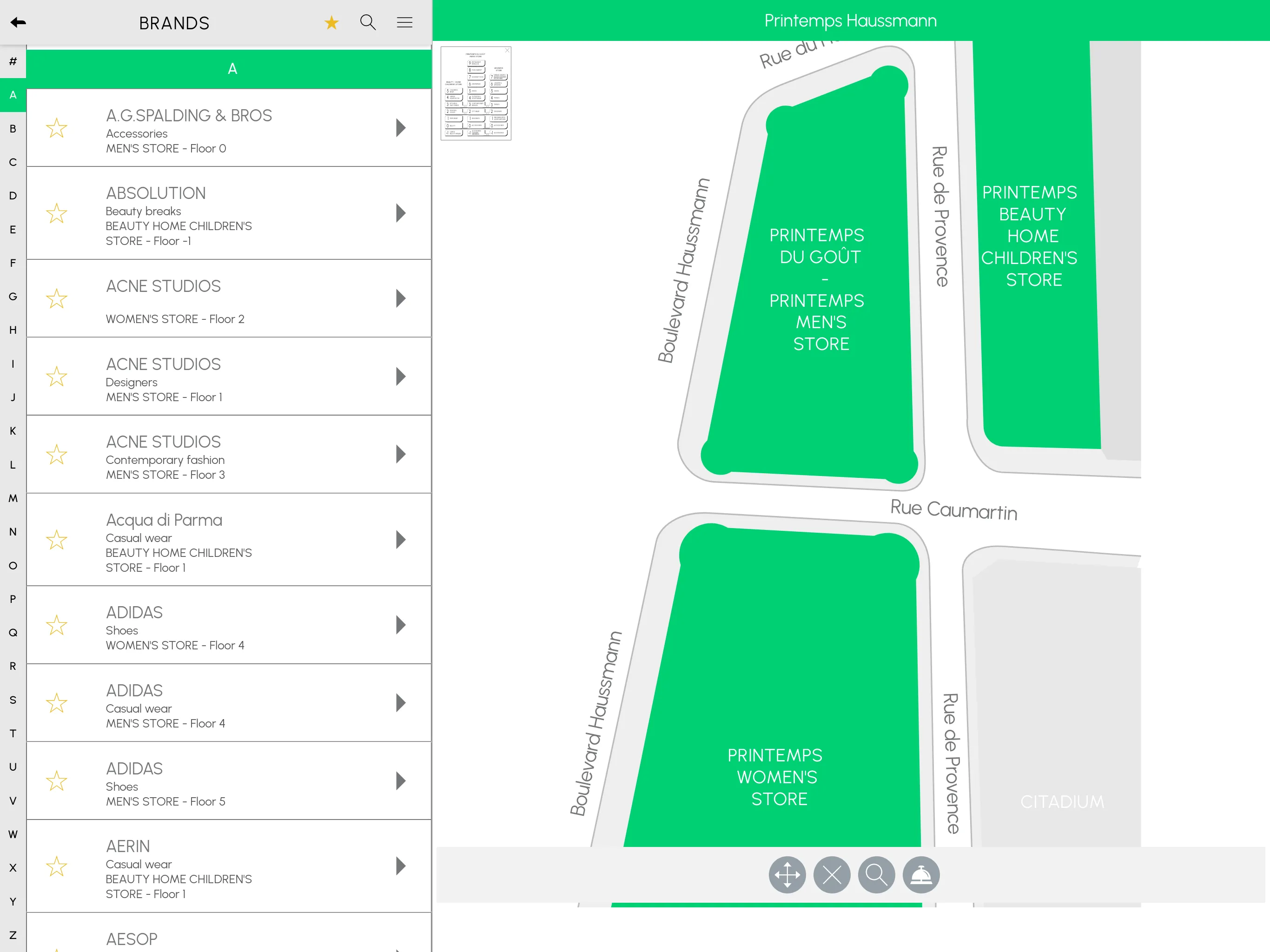Jump to letter K in index
Viewport: 1270px width, 952px height.
pyautogui.click(x=13, y=430)
